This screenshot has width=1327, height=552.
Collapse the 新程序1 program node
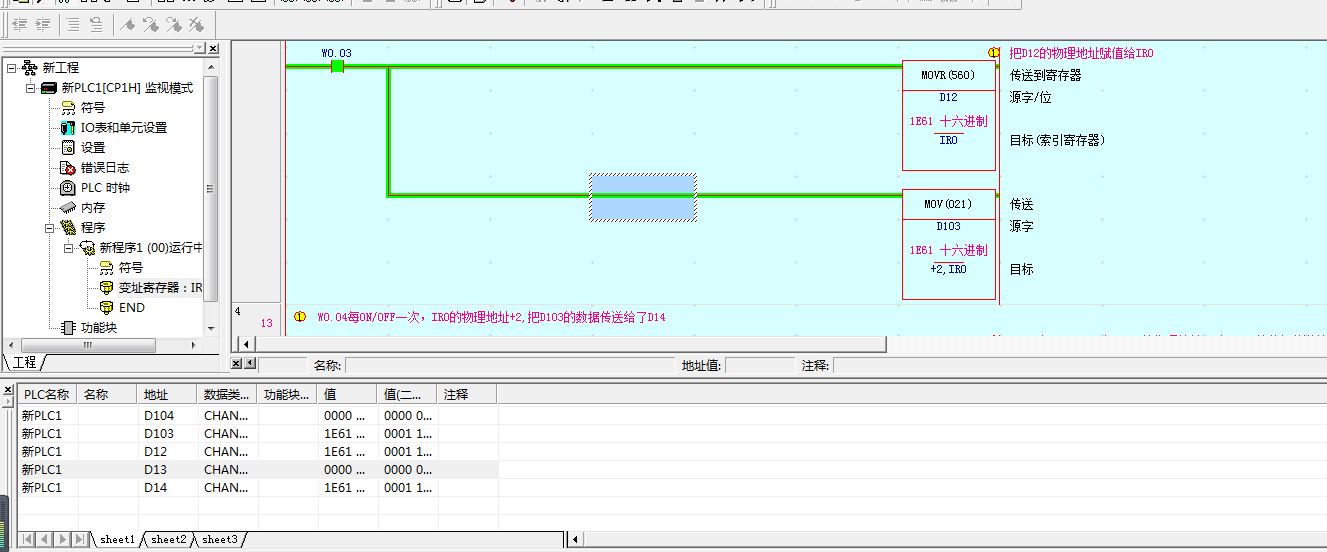click(x=69, y=248)
